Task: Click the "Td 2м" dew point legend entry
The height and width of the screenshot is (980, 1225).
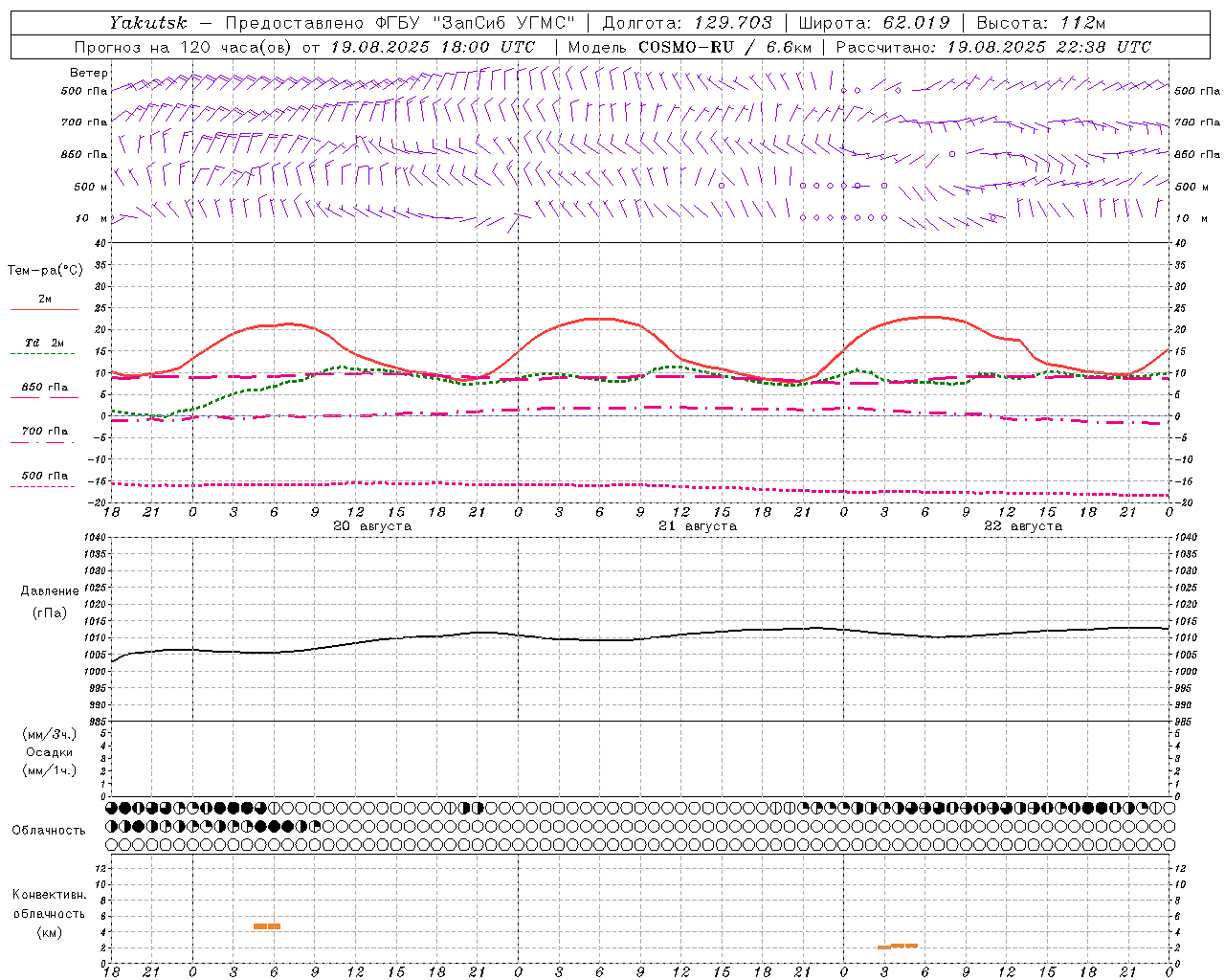Action: pyautogui.click(x=45, y=343)
